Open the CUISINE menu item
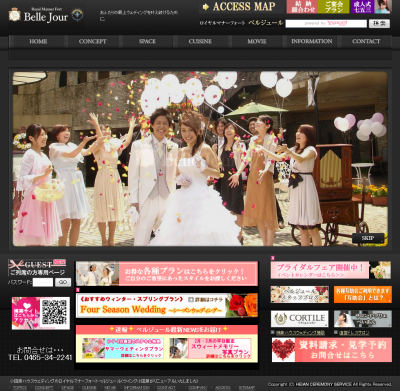400x391 pixels. click(x=200, y=41)
